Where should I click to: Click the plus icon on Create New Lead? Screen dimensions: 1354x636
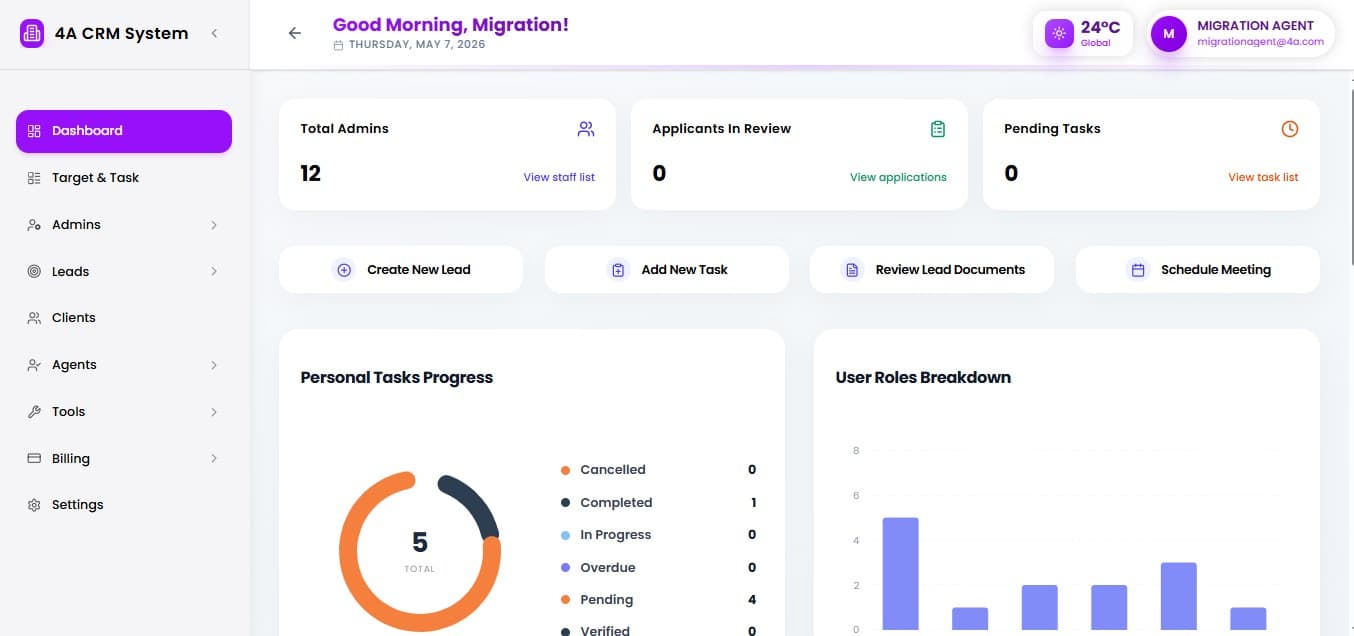tap(344, 270)
